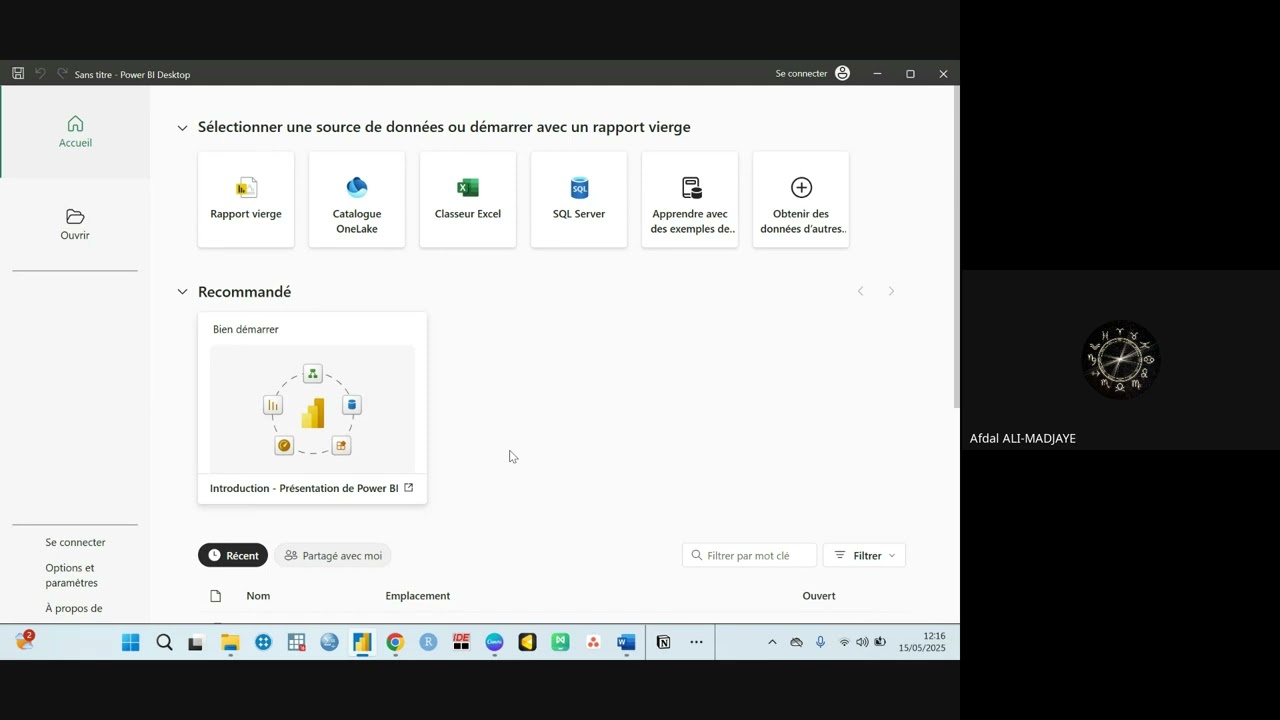Sort by Ouvert column header
This screenshot has width=1280, height=720.
(x=819, y=596)
